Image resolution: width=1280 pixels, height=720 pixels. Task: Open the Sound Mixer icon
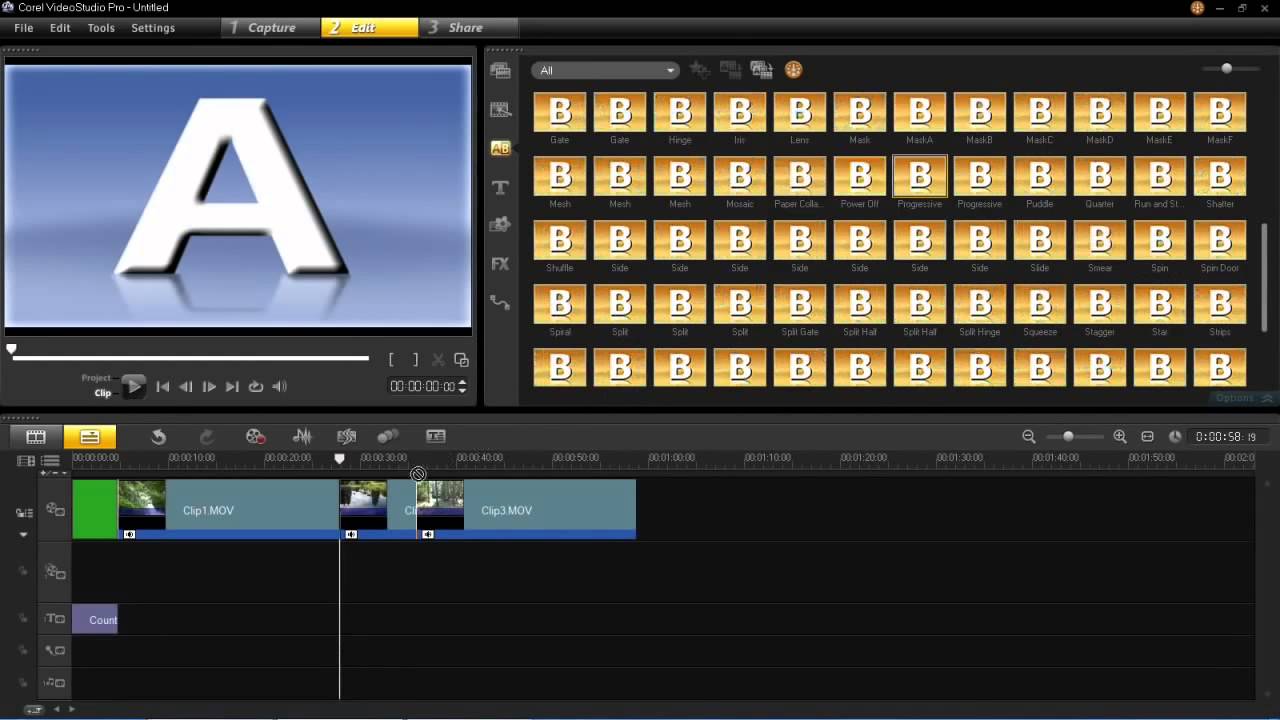point(302,436)
